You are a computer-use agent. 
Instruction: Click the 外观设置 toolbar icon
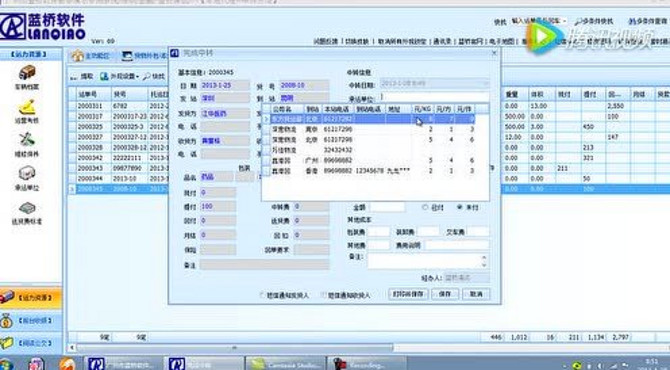[104, 76]
